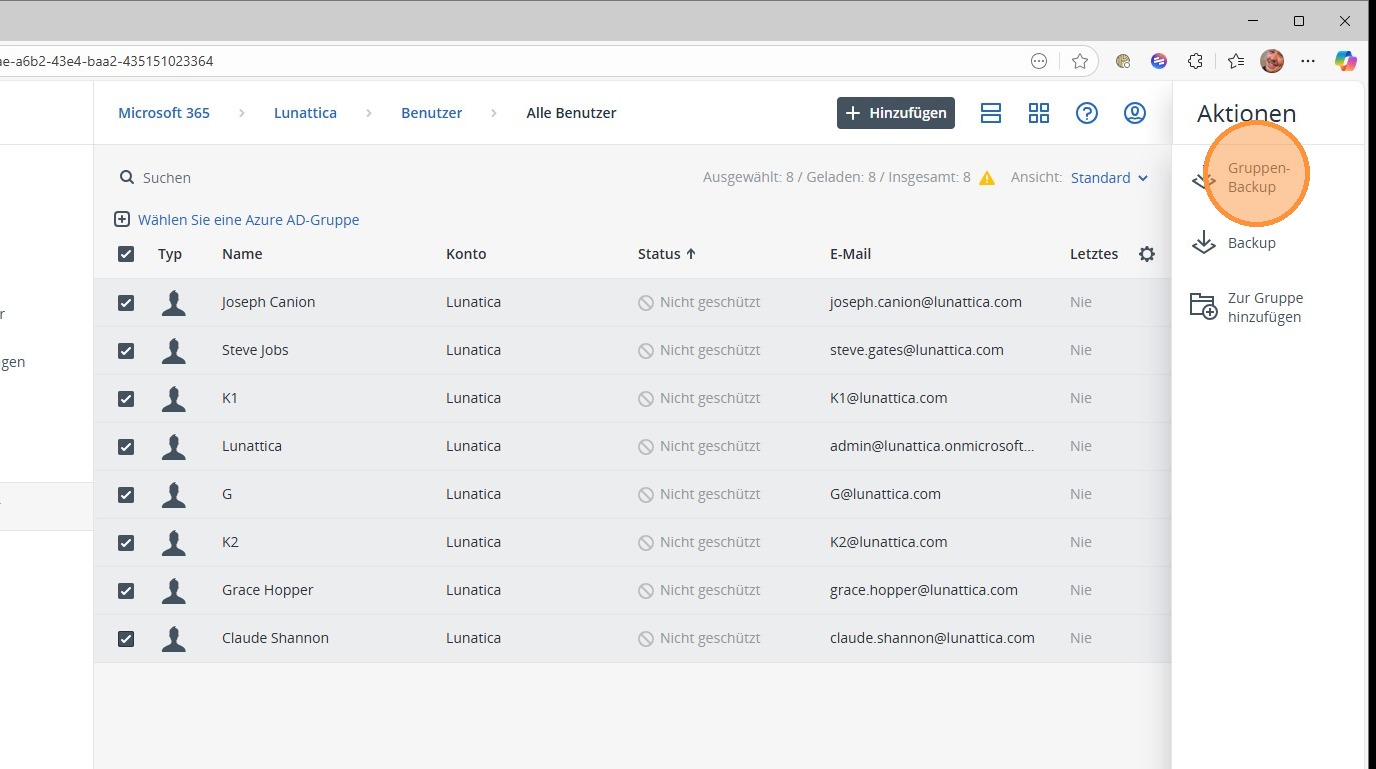Click the Backup action label
This screenshot has width=1376, height=769.
coord(1252,243)
